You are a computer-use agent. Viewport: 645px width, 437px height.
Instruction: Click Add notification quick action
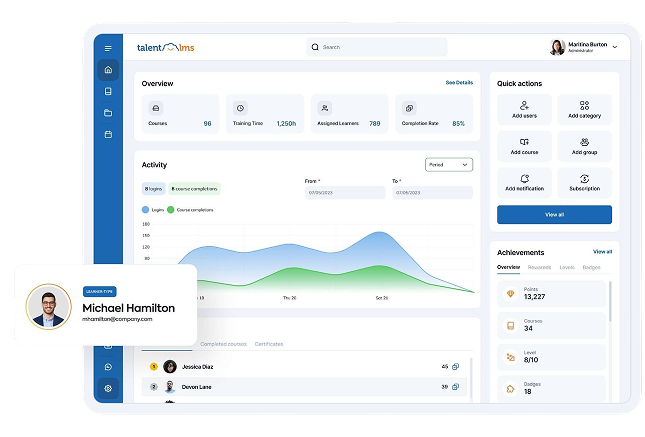524,183
